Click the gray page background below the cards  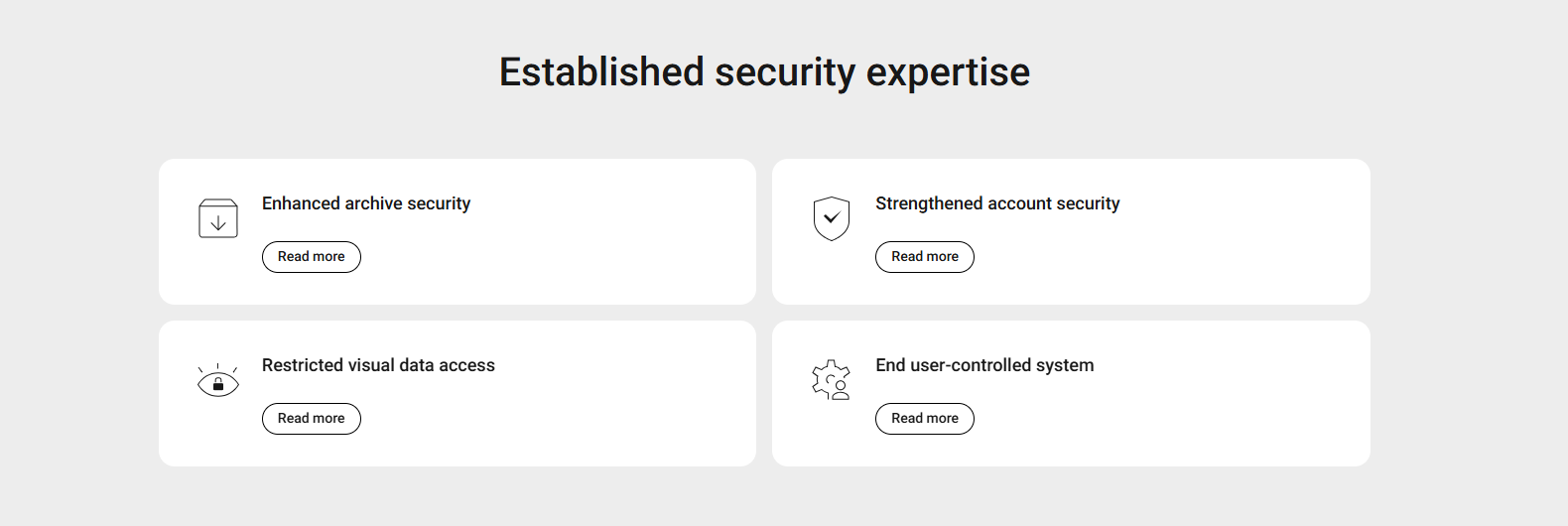(x=764, y=496)
